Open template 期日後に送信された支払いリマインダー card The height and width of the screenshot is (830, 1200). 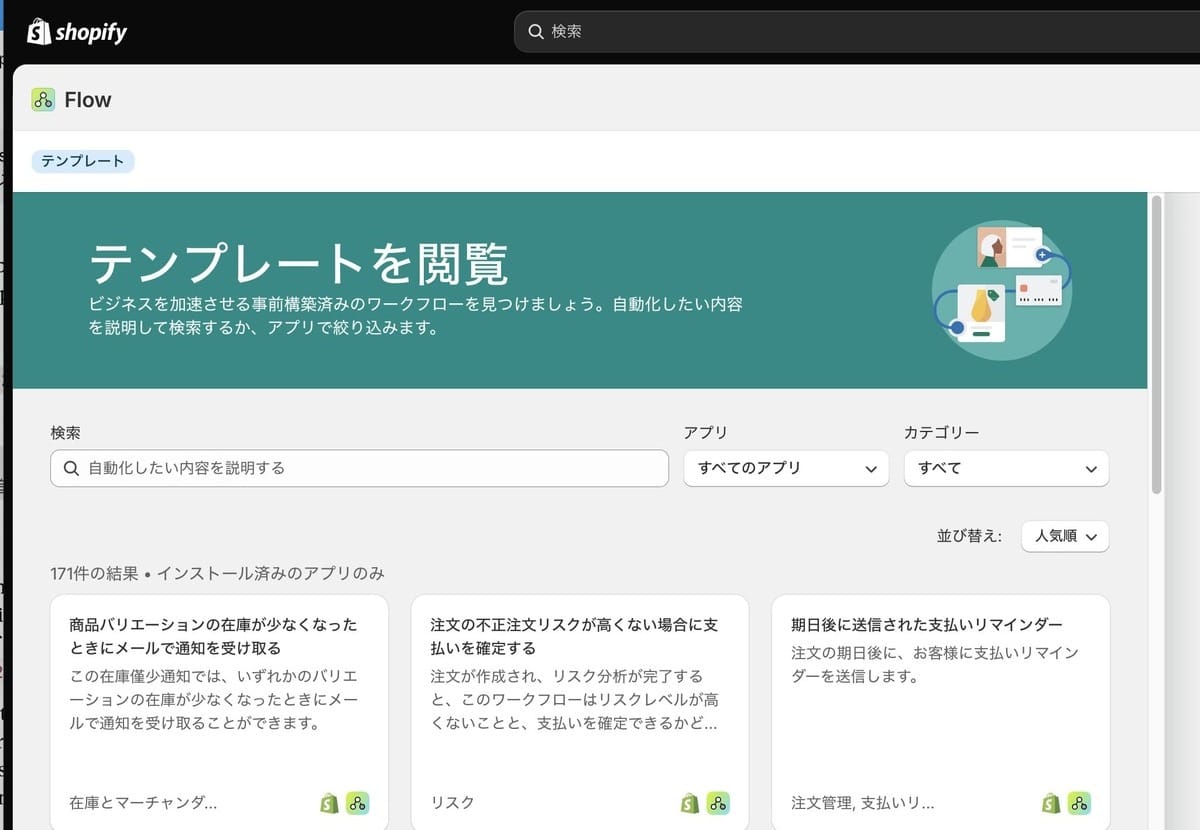click(941, 712)
